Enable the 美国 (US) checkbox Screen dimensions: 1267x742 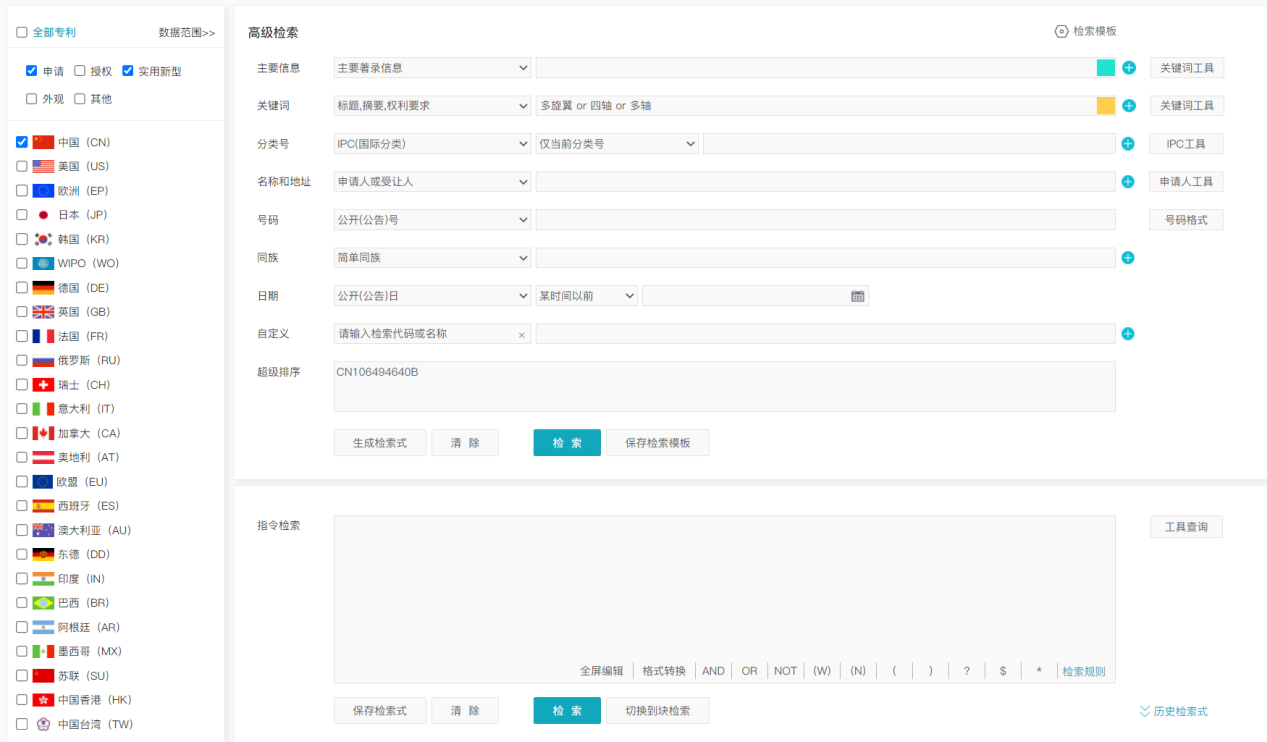(22, 166)
